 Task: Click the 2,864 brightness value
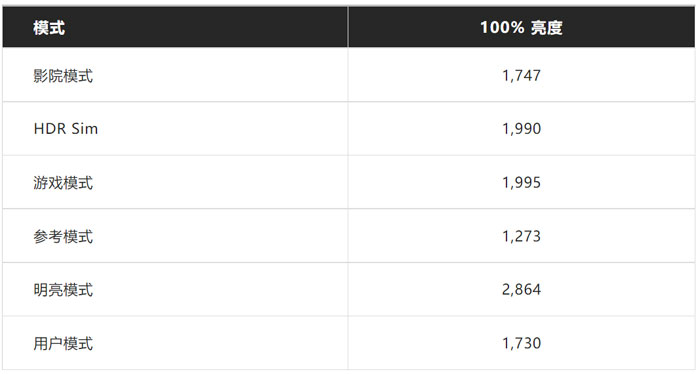pos(521,290)
